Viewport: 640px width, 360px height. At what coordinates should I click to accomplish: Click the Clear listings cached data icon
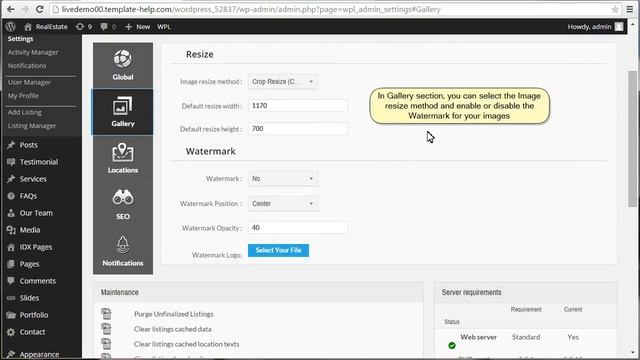tap(106, 329)
